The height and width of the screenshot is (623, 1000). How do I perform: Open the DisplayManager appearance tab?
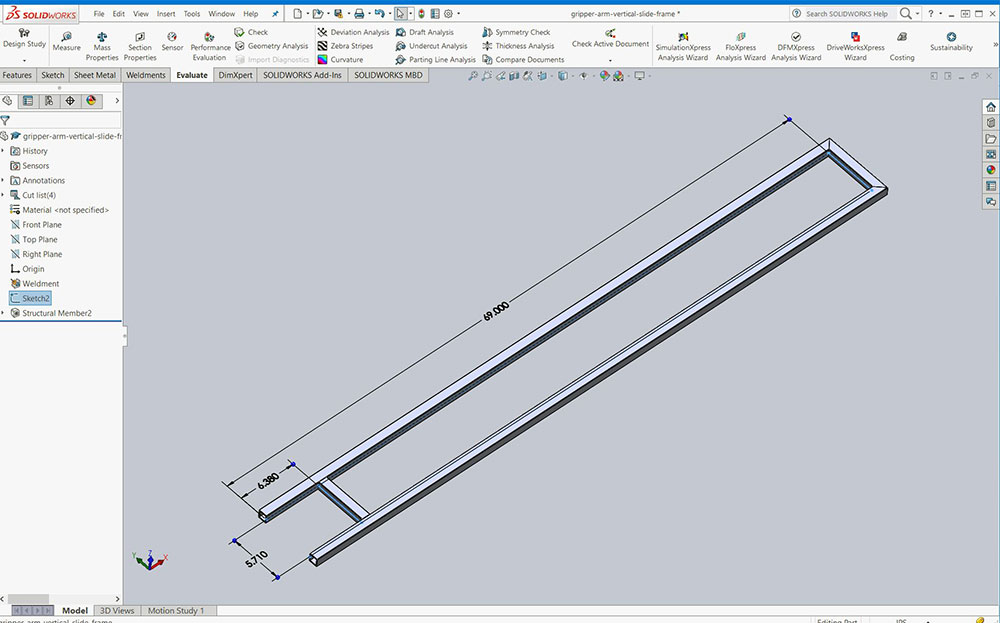pyautogui.click(x=91, y=101)
